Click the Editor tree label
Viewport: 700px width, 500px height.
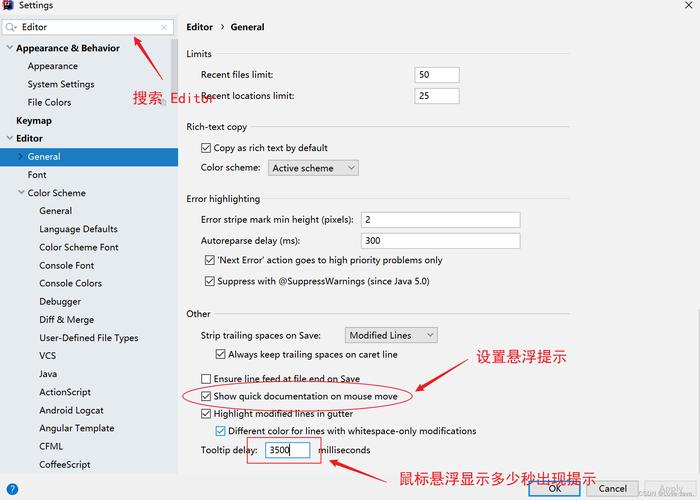tap(29, 138)
